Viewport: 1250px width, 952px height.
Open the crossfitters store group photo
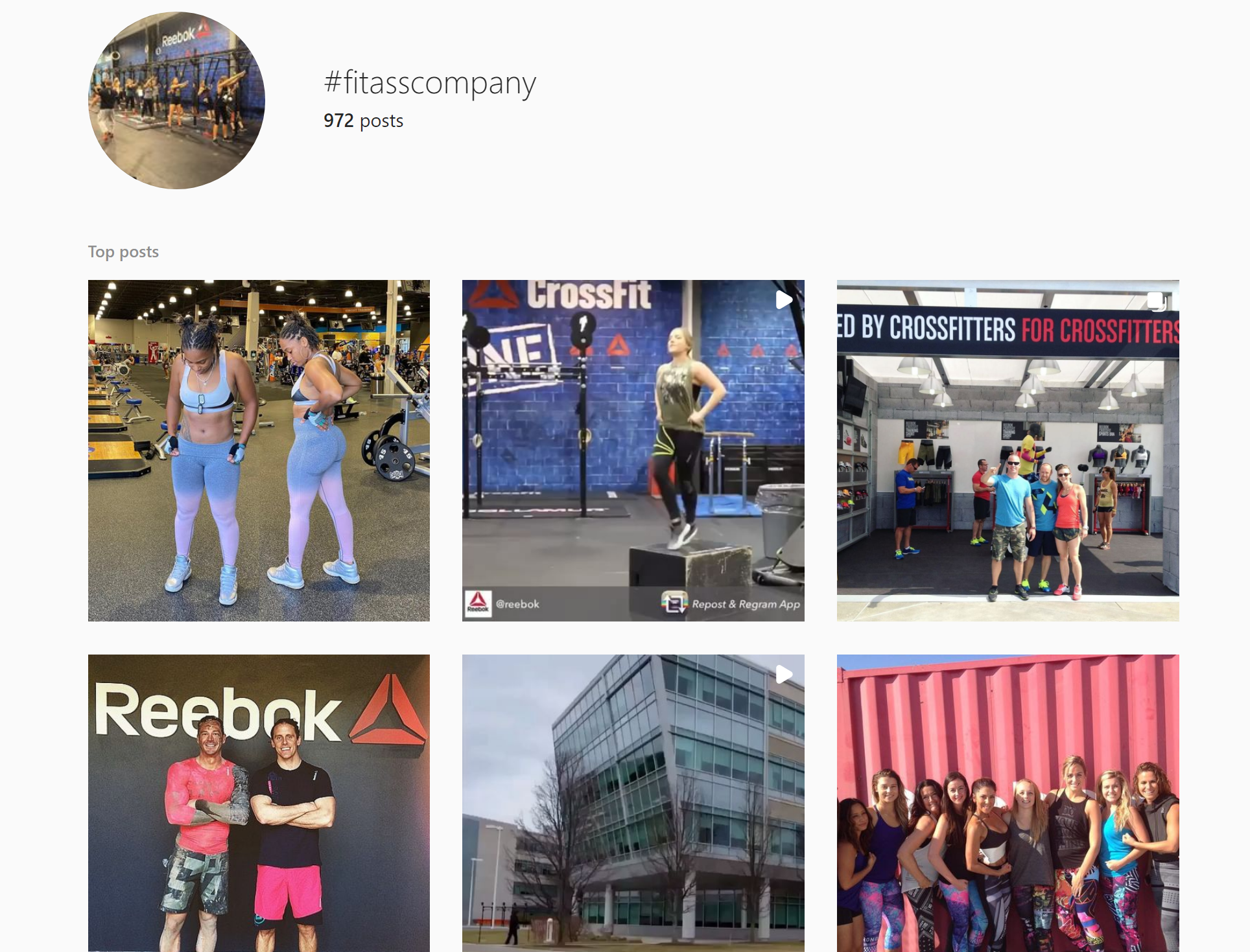tap(1008, 450)
